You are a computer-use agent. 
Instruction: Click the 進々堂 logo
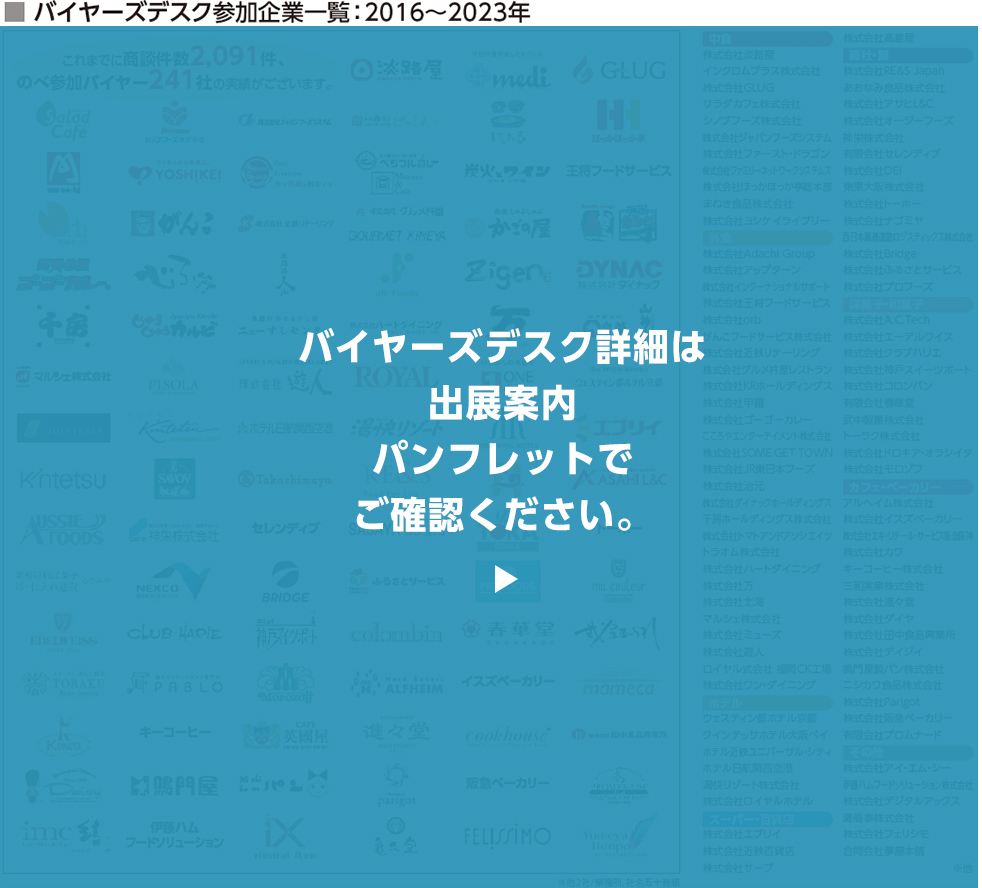[396, 733]
